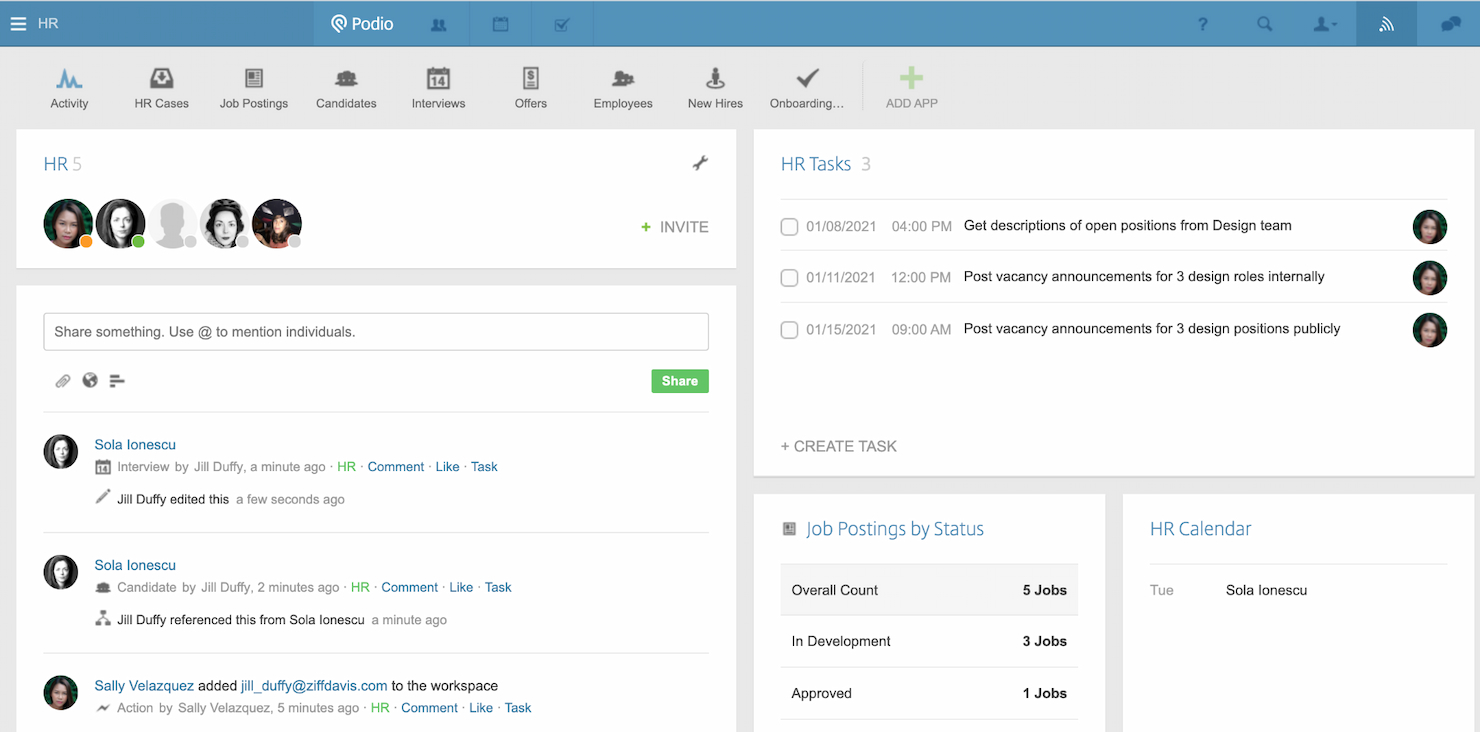
Task: Attach a file using paperclip icon
Action: [63, 381]
